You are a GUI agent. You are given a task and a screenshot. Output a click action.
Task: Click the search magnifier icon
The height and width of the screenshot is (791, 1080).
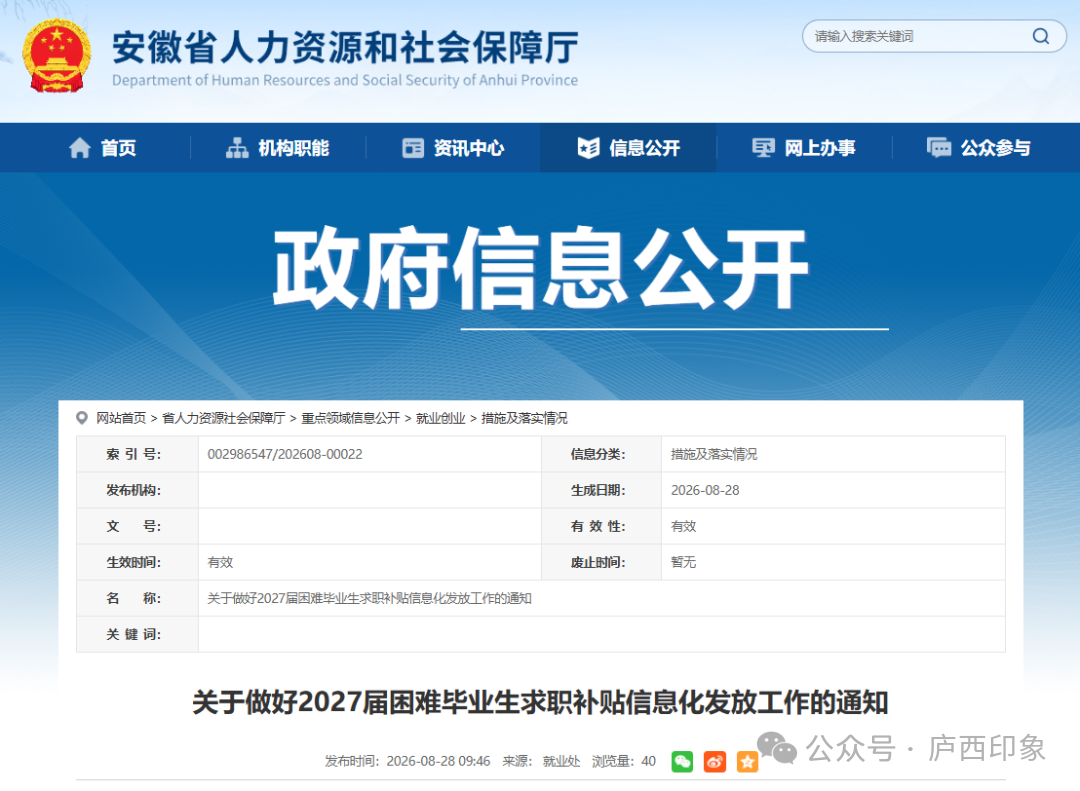coord(1040,36)
